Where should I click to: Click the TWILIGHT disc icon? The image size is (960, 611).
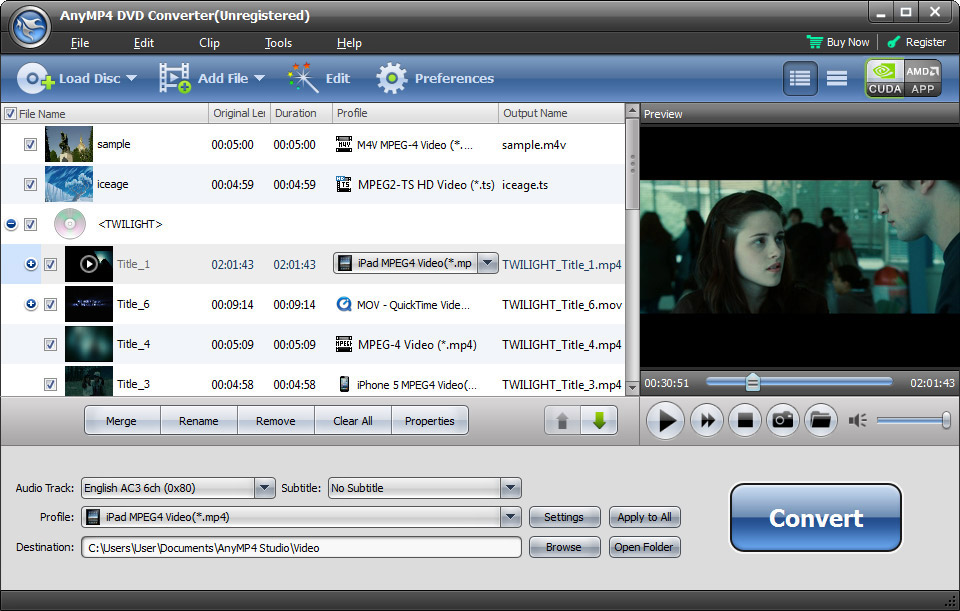[x=70, y=224]
